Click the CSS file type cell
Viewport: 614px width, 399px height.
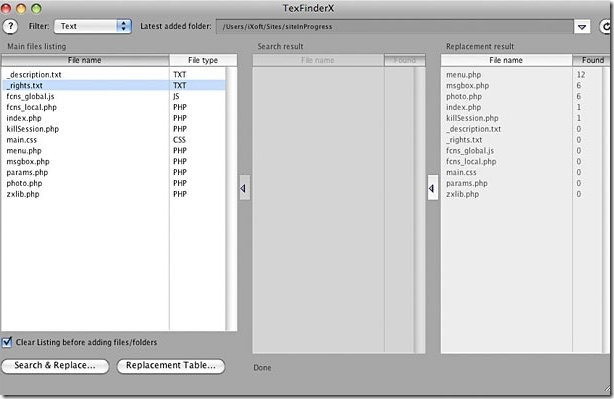179,140
